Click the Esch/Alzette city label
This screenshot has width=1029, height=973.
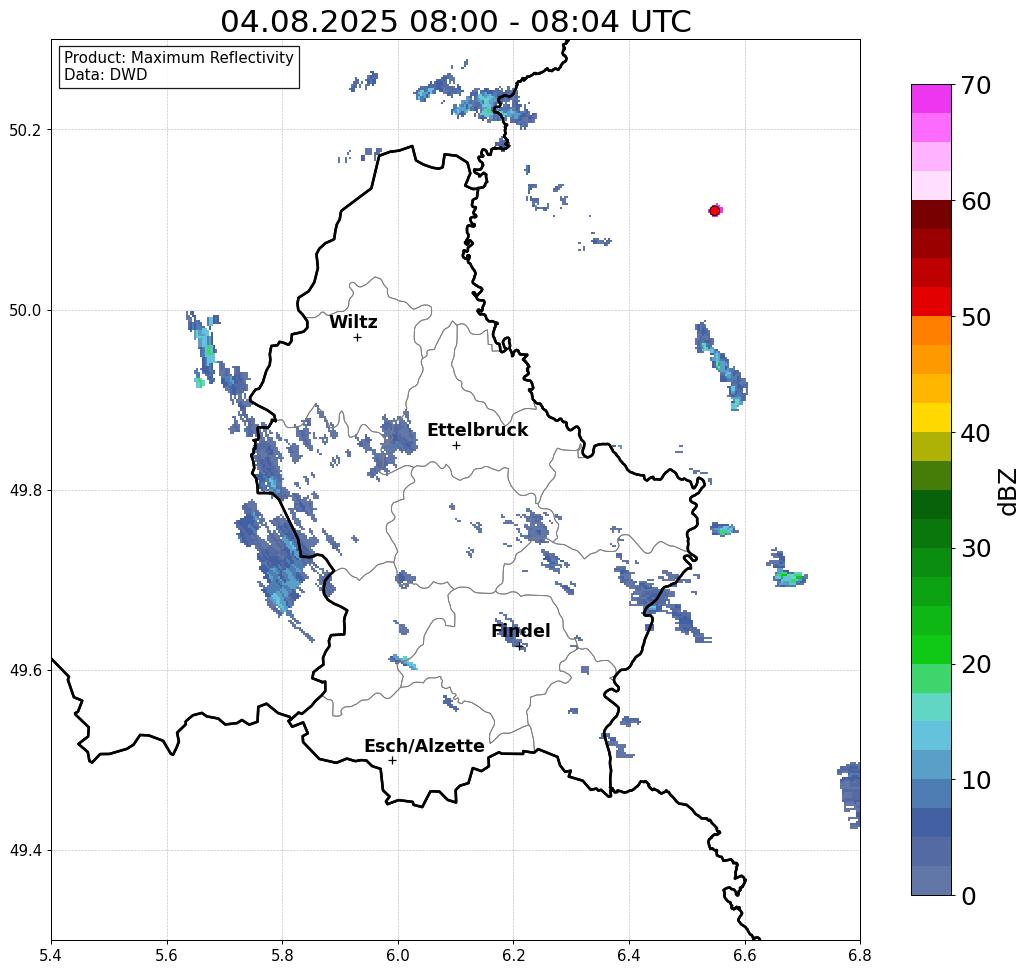(424, 746)
